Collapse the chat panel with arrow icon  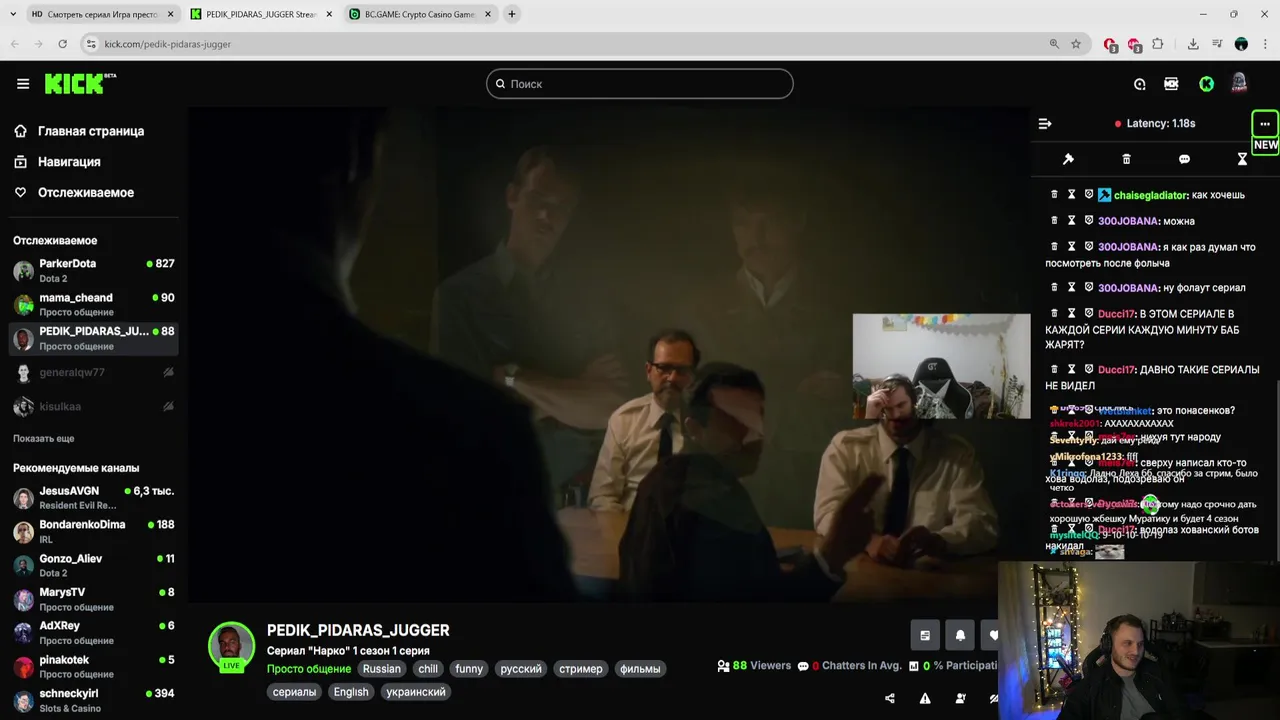(1045, 124)
